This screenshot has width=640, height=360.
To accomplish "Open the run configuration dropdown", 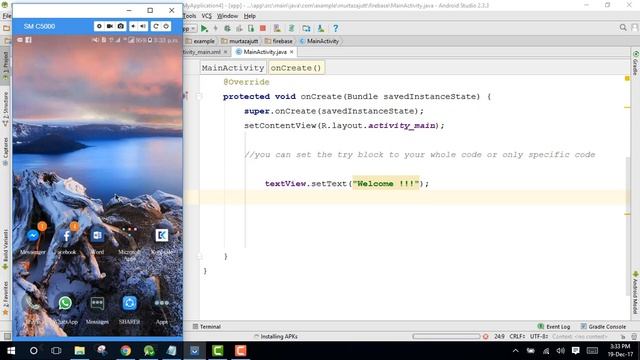I will point(190,28).
